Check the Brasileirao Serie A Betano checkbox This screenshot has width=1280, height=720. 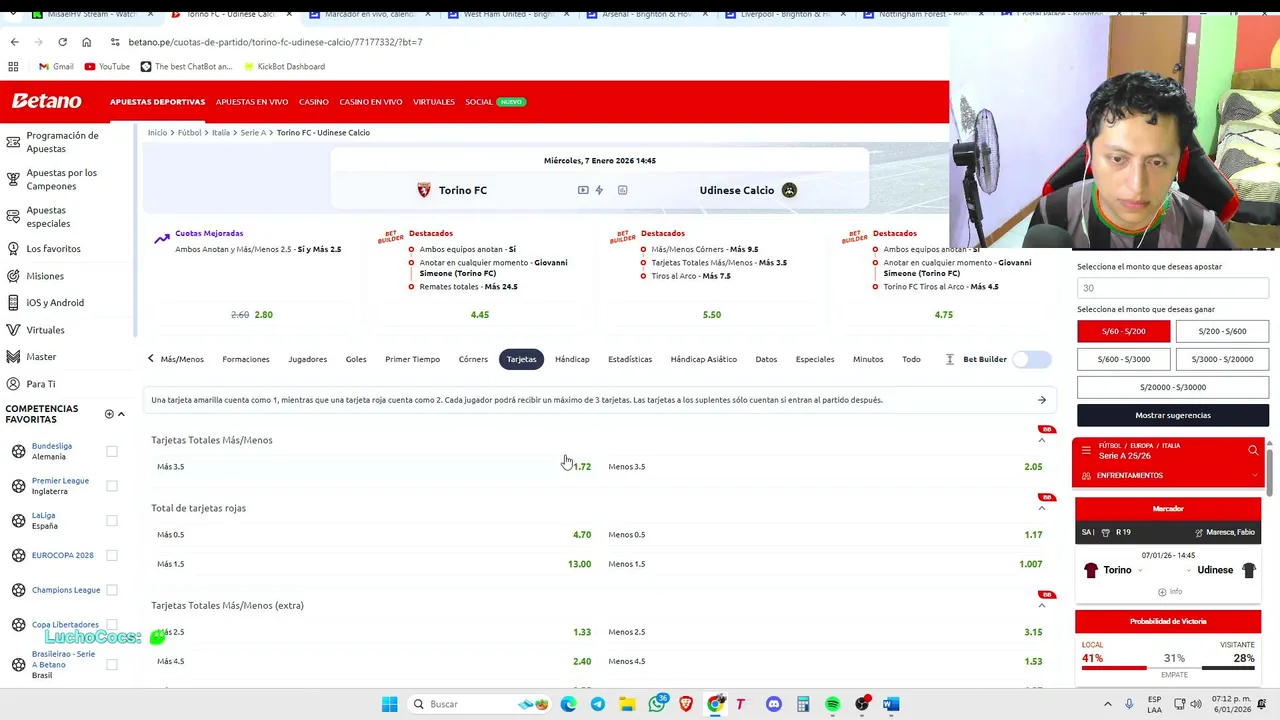tap(112, 664)
